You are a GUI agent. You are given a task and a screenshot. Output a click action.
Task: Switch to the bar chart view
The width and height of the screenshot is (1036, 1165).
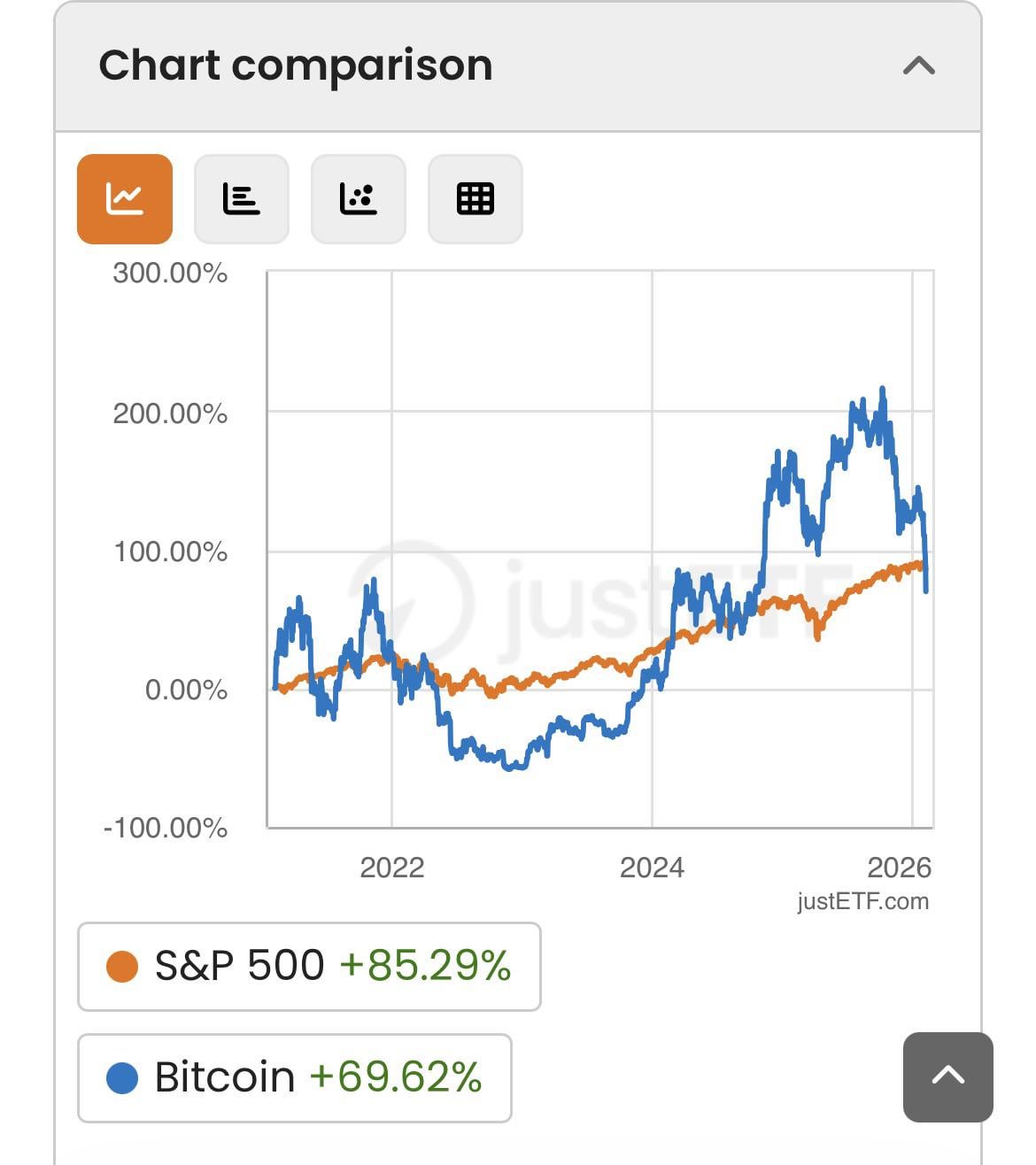coord(241,199)
